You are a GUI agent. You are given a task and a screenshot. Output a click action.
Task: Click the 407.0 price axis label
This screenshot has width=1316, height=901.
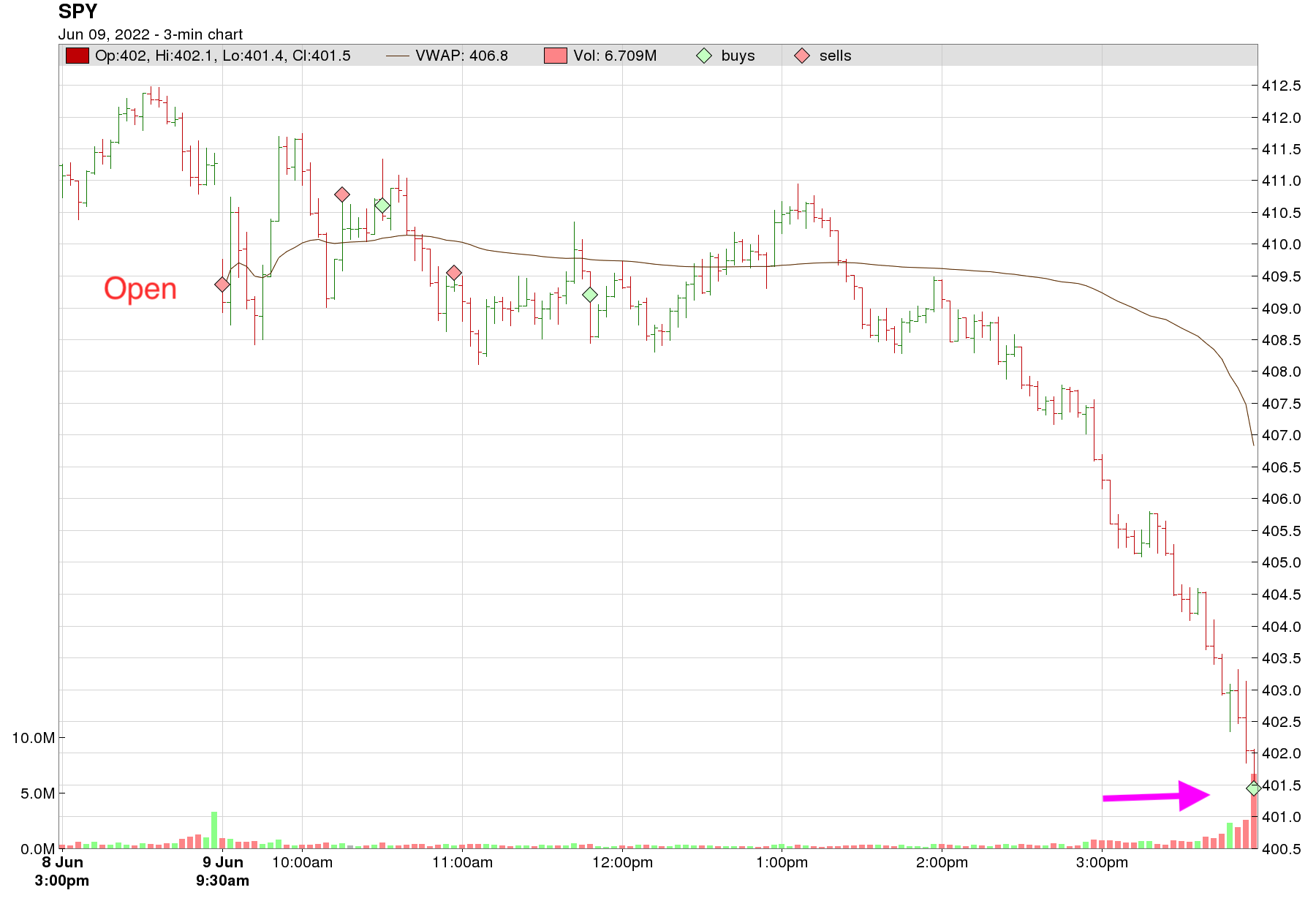pos(1282,435)
